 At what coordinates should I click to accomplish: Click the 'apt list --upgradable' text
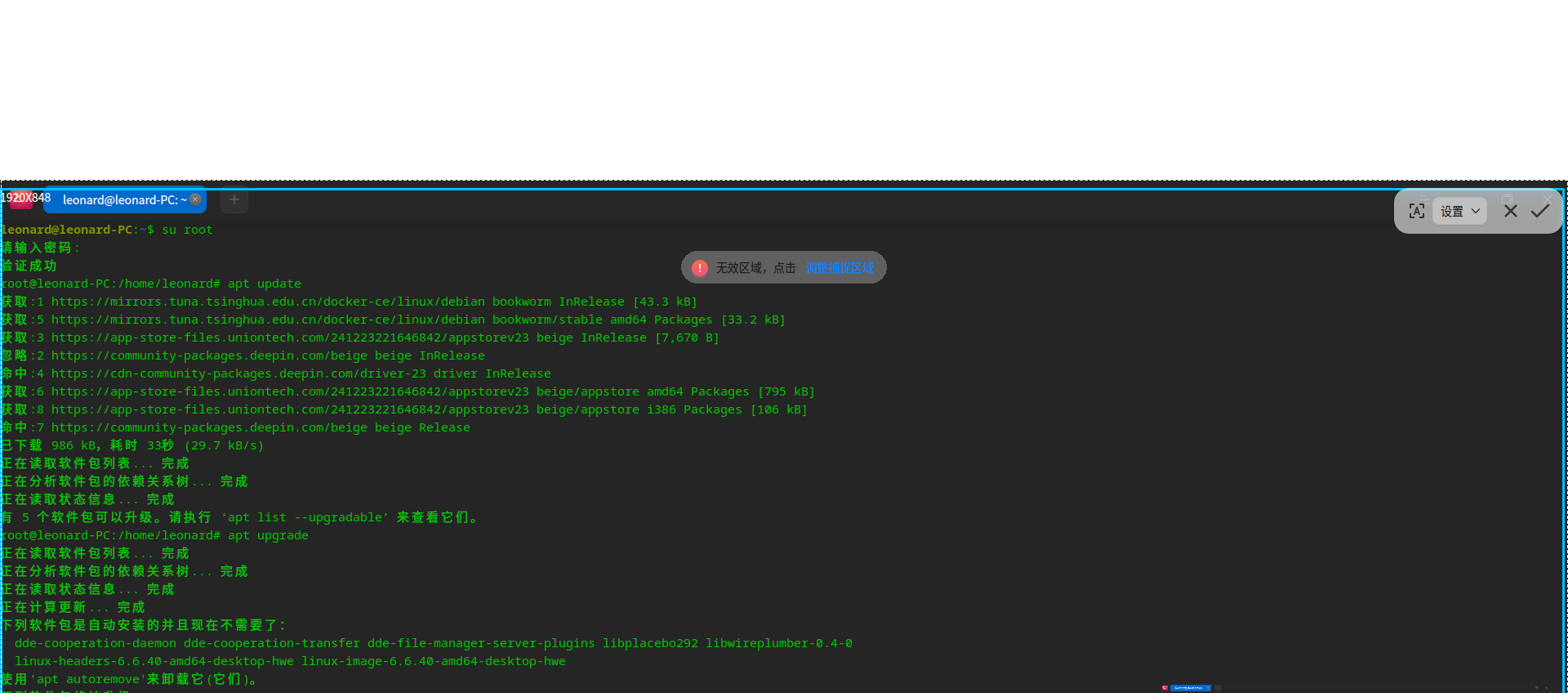tap(305, 517)
